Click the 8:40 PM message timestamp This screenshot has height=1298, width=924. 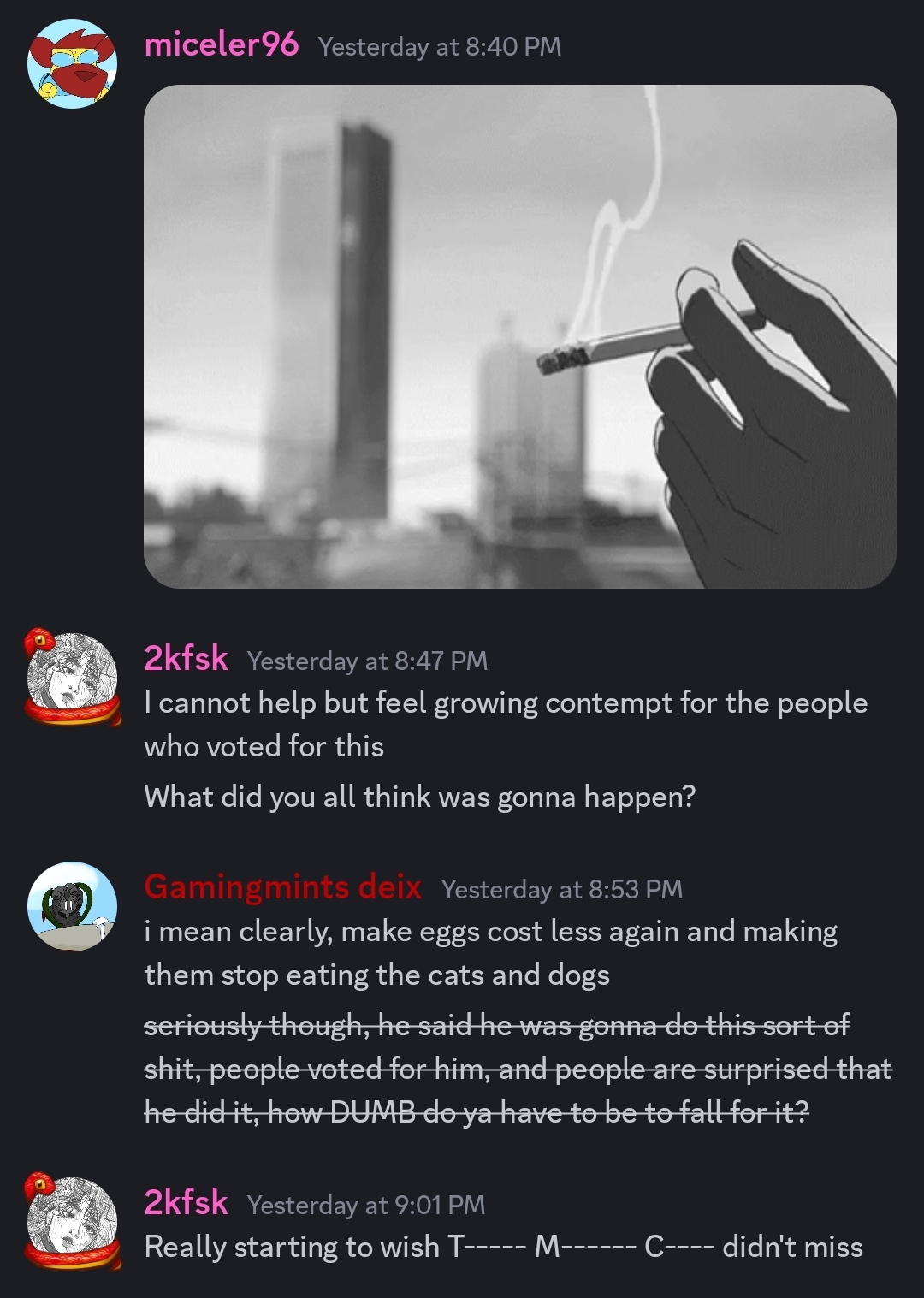pyautogui.click(x=440, y=46)
